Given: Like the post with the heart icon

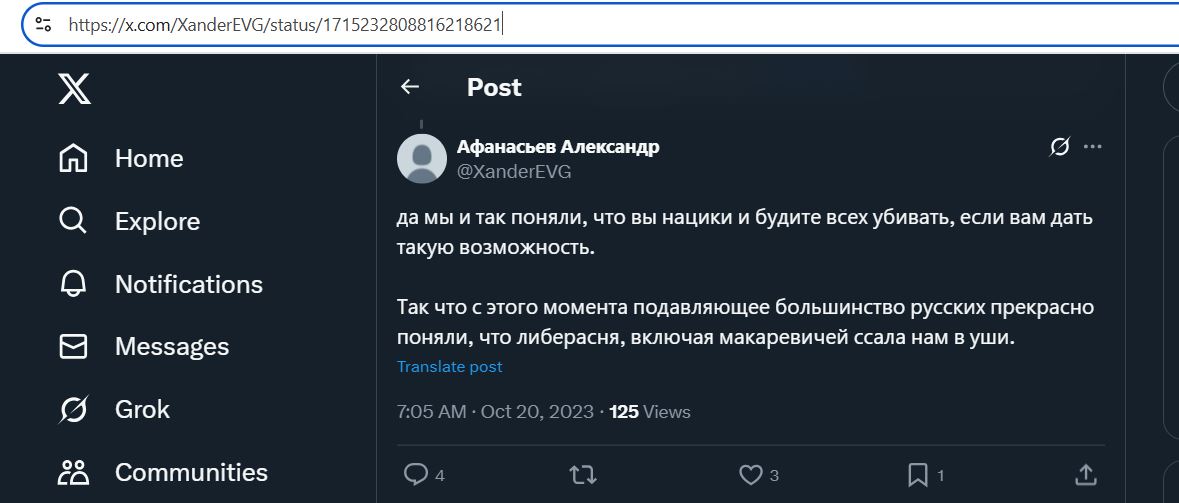Looking at the screenshot, I should point(750,474).
